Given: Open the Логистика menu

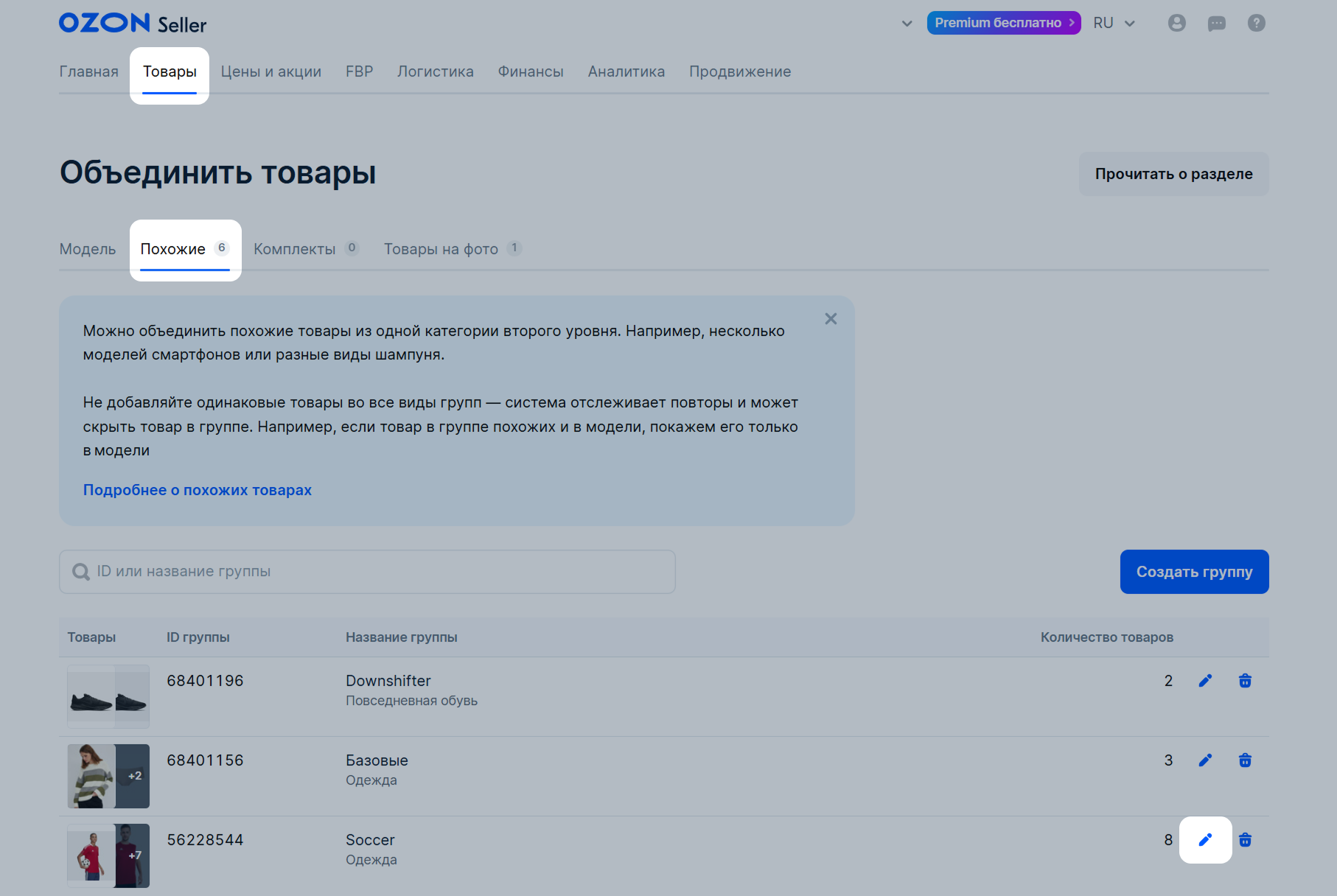Looking at the screenshot, I should point(436,71).
